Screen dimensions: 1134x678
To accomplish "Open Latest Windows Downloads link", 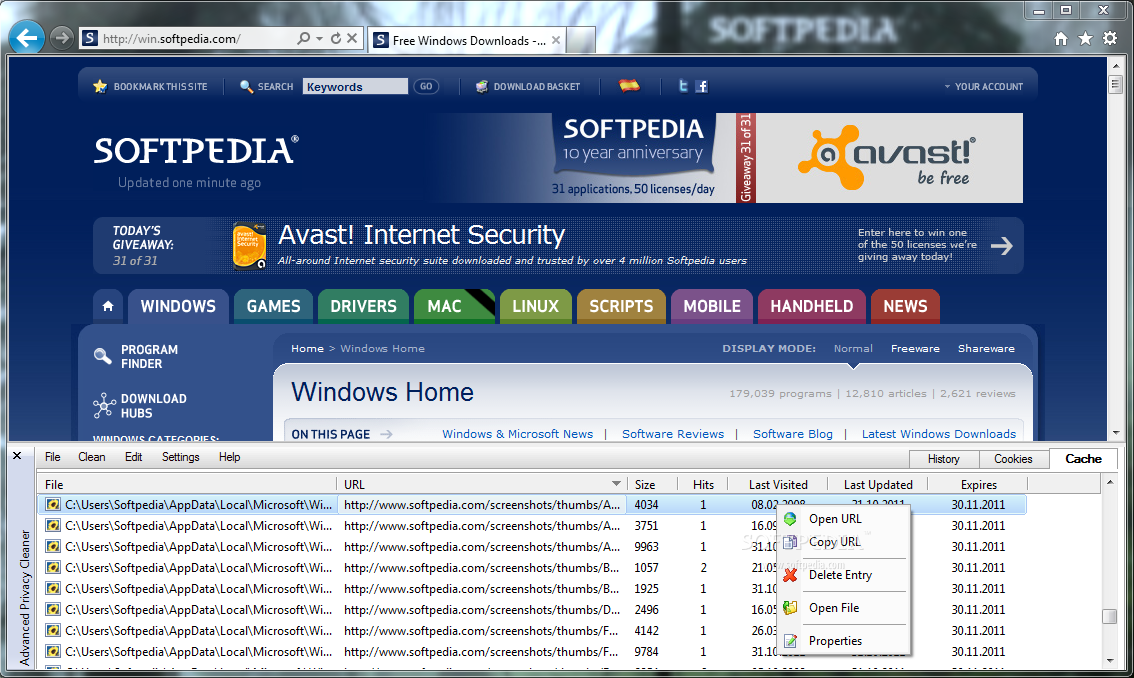I will pos(939,434).
